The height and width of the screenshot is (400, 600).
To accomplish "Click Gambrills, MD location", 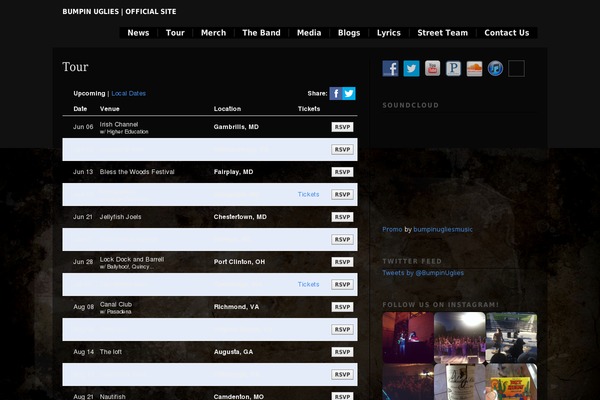I will (x=236, y=127).
